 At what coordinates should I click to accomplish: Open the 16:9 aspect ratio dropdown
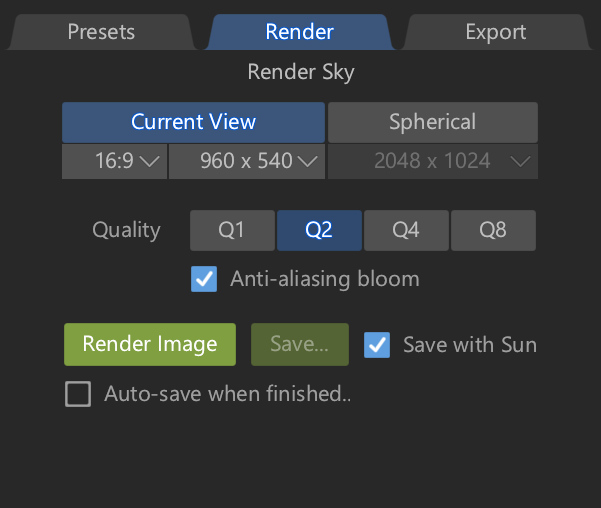(114, 161)
